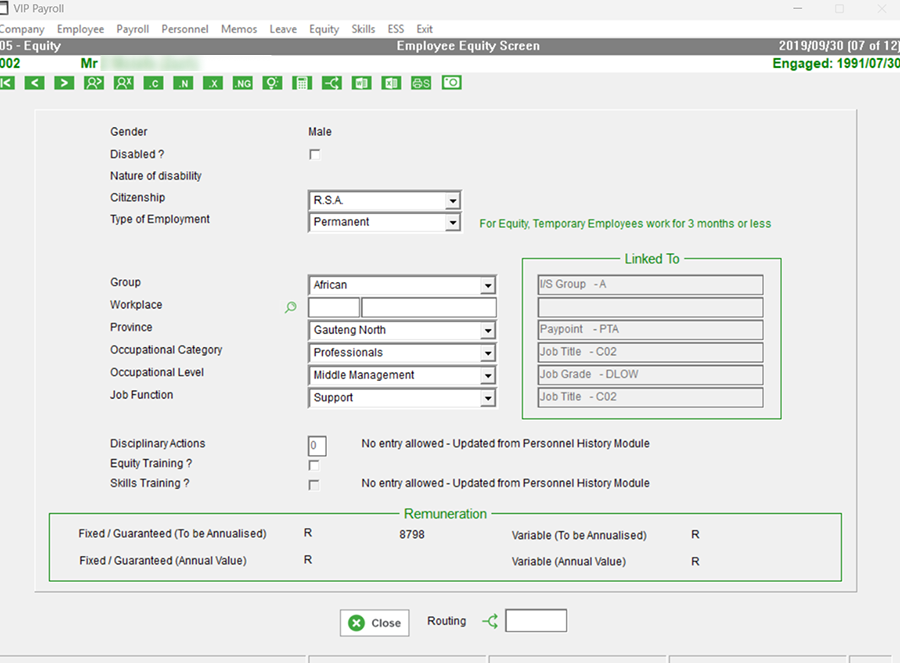Viewport: 900px width, 663px height.
Task: Toggle the Skills Training checkbox
Action: click(x=315, y=485)
